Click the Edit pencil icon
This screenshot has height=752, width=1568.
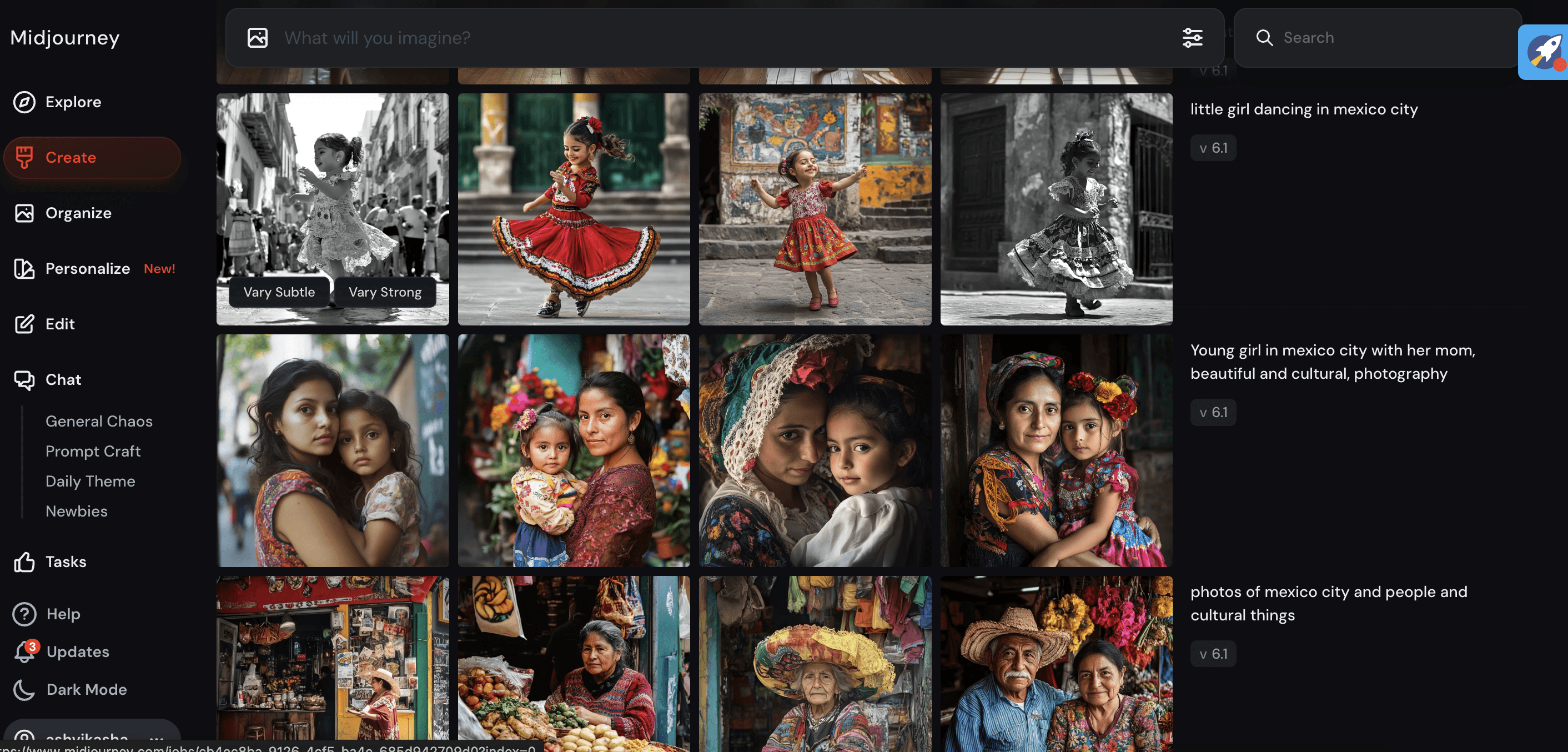[24, 324]
